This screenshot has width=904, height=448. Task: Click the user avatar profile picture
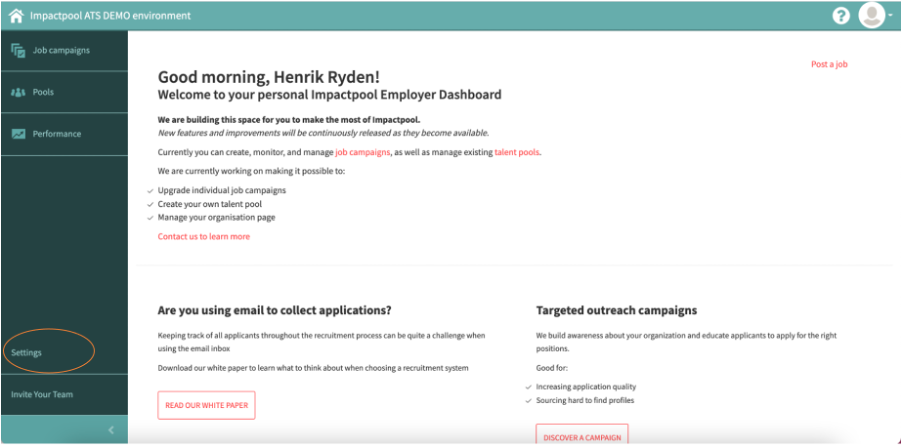(872, 15)
